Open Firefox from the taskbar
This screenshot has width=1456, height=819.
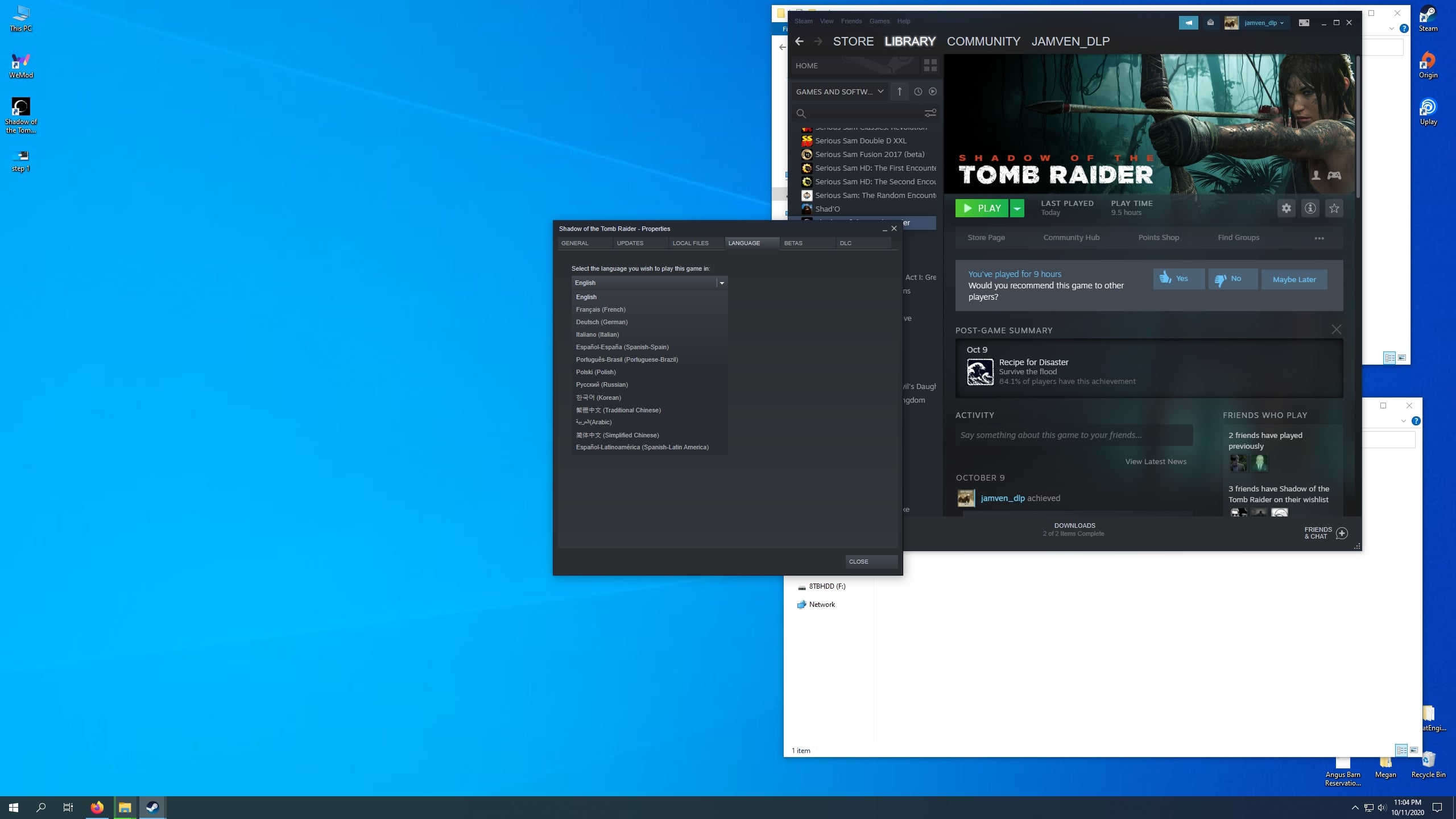click(x=97, y=807)
